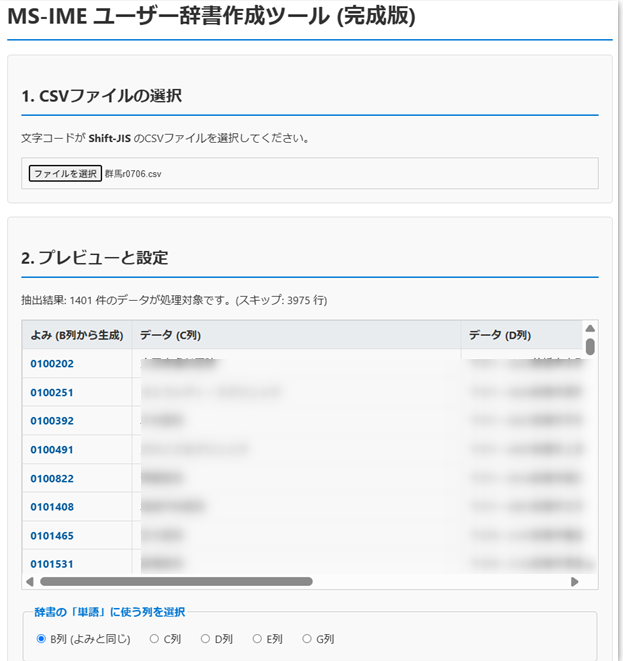Click the table's scroll-up arrow

click(x=590, y=328)
